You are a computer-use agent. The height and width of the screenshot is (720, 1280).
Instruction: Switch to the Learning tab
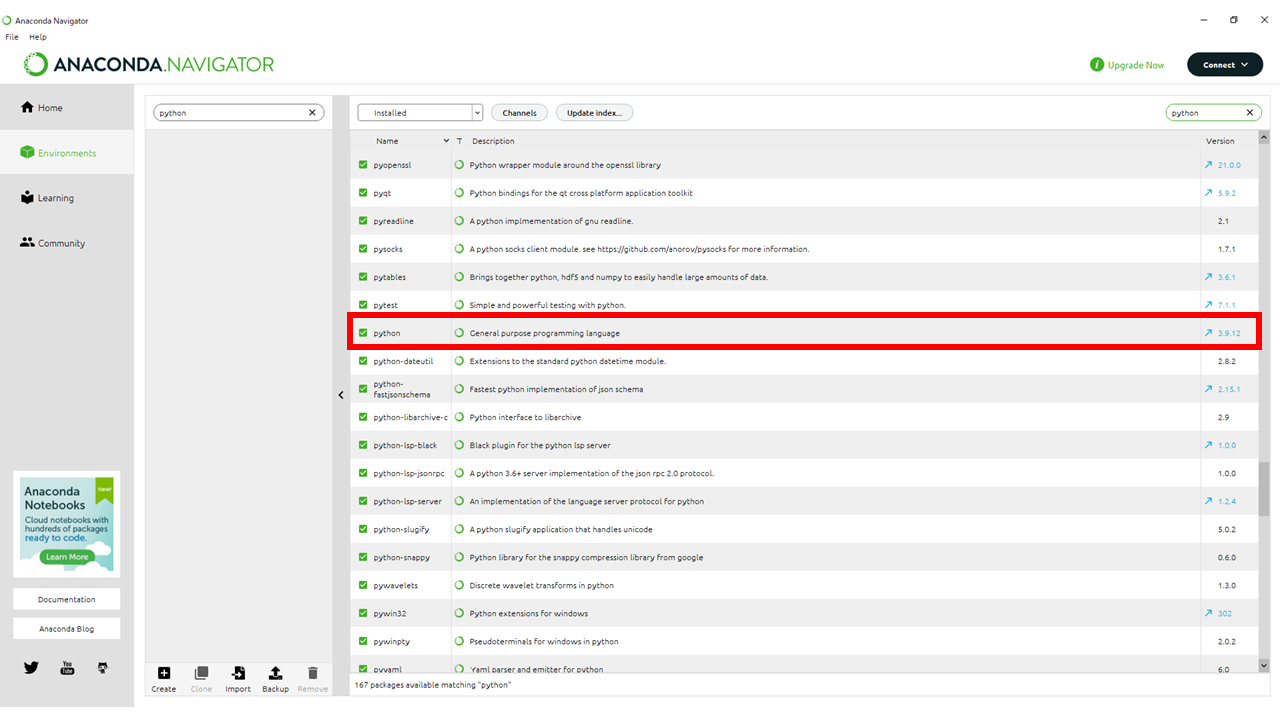(x=67, y=198)
